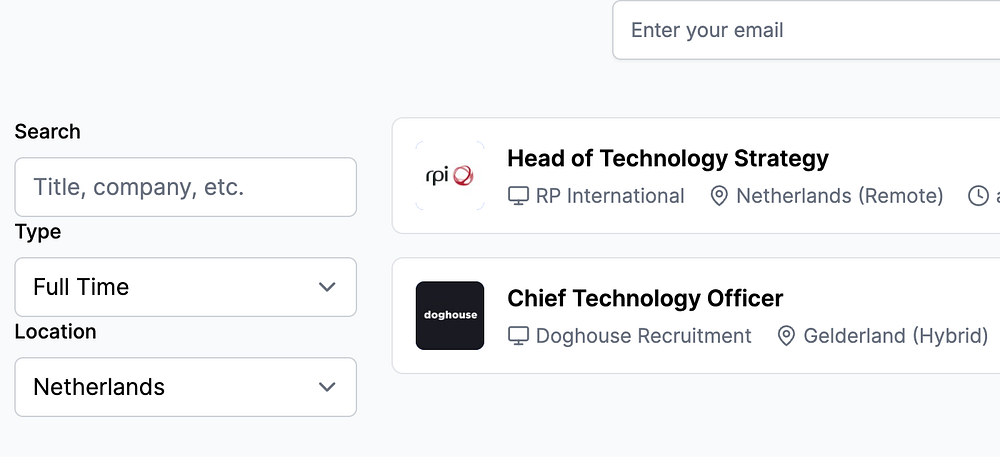Viewport: 1000px width, 457px height.
Task: Click the RP International logo thumbnail
Action: 449,176
